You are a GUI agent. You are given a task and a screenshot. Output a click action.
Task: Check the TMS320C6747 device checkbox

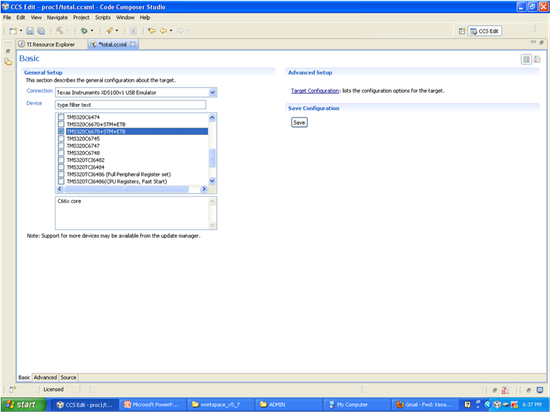pos(61,146)
